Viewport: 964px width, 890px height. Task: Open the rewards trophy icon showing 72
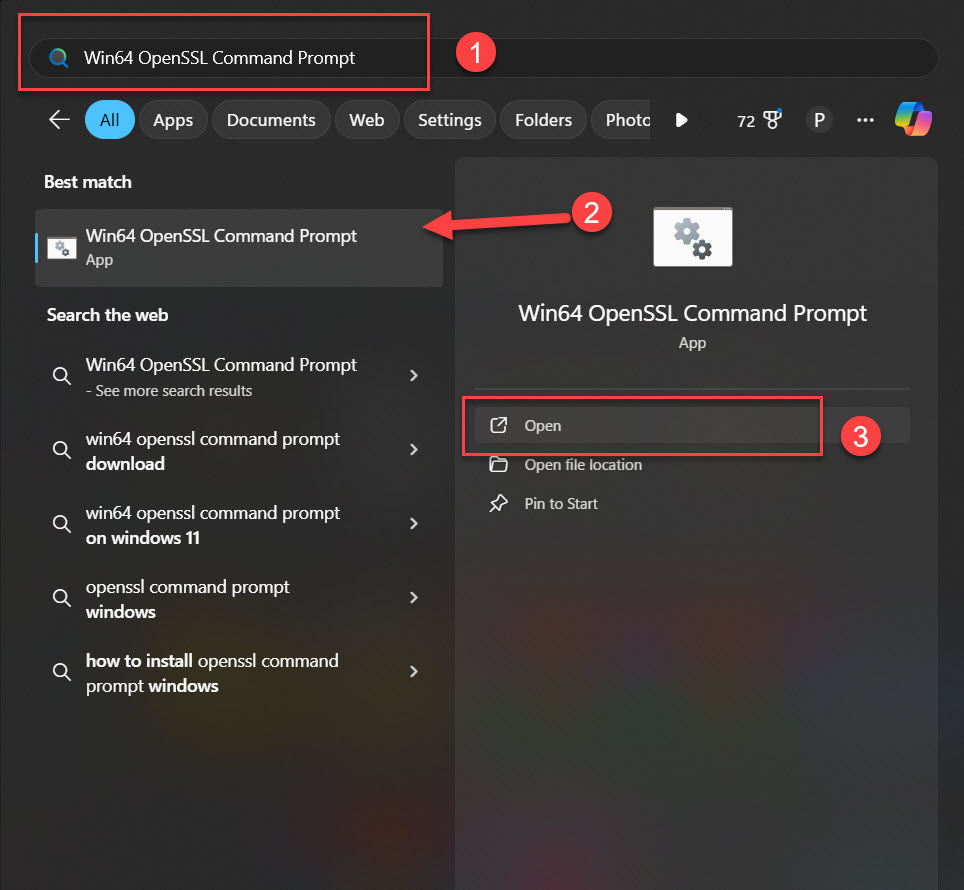pos(772,119)
